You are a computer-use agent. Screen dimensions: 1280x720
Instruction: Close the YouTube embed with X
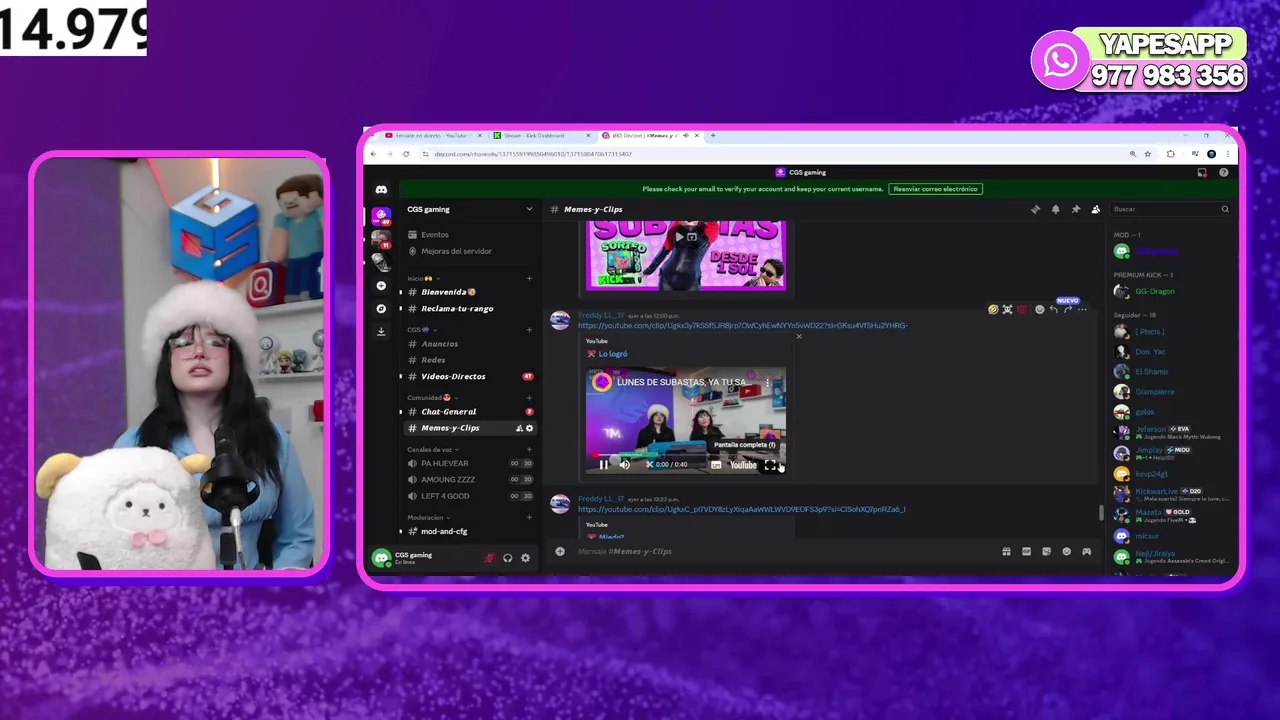[798, 336]
